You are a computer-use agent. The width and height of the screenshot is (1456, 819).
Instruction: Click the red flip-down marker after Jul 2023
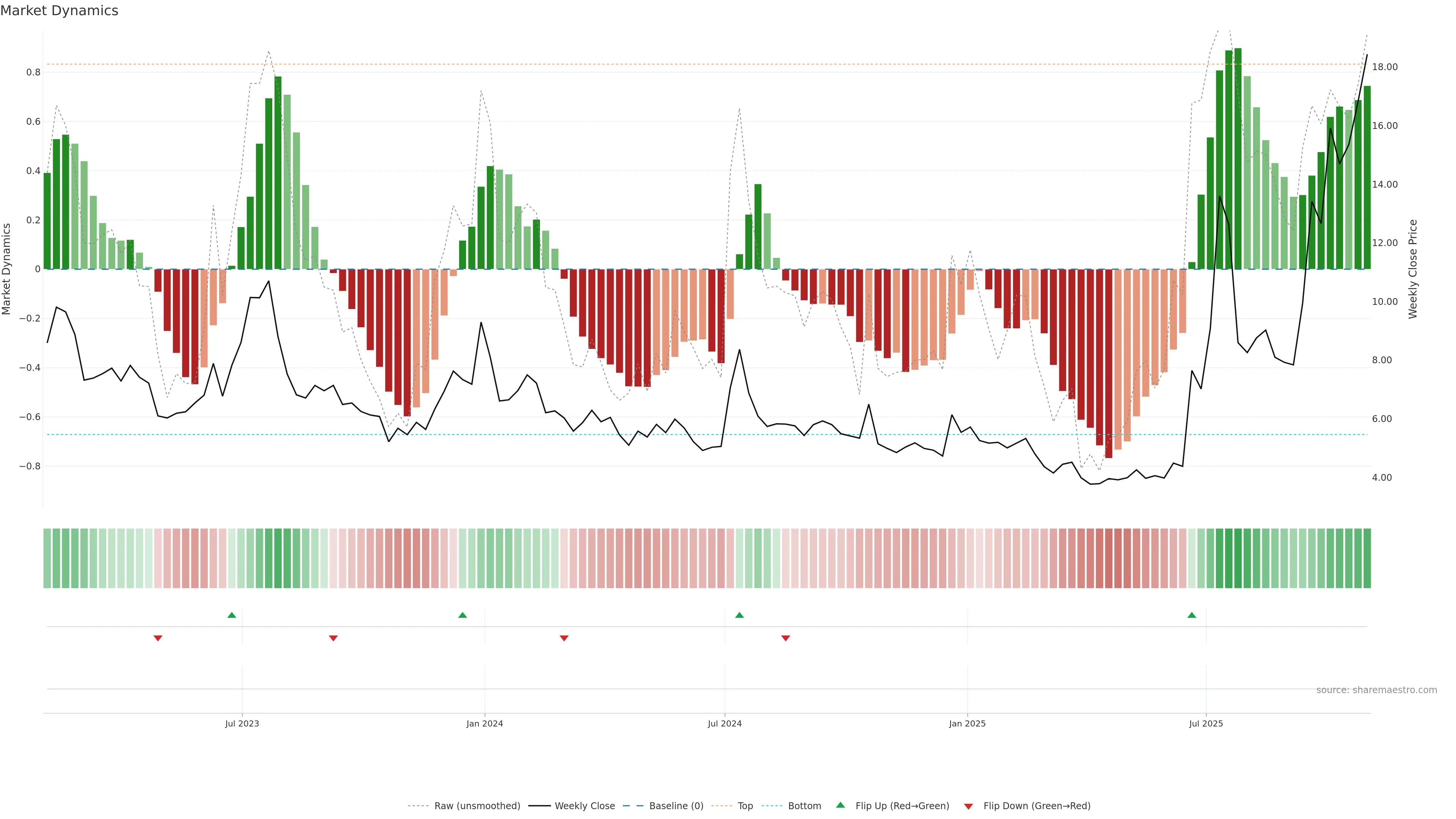pyautogui.click(x=333, y=638)
